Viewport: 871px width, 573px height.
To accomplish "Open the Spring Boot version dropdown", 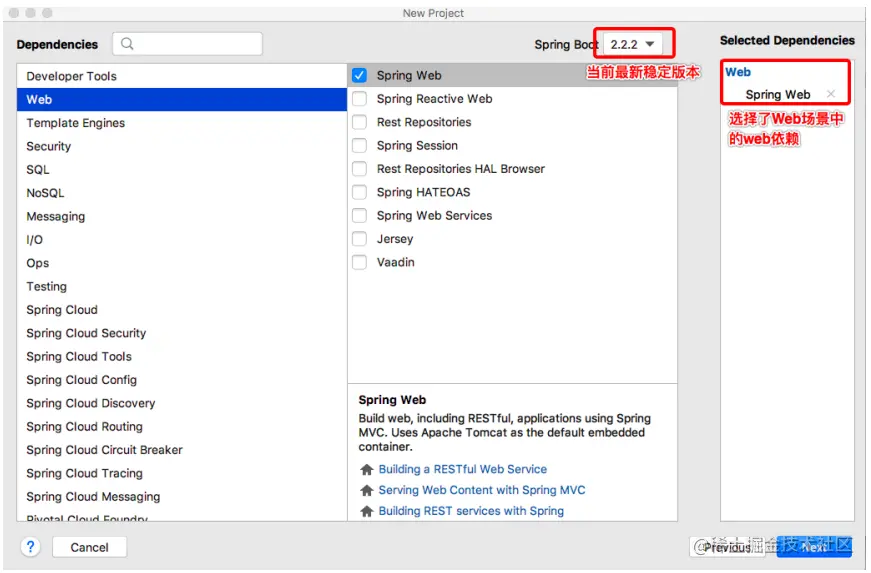I will [x=633, y=44].
